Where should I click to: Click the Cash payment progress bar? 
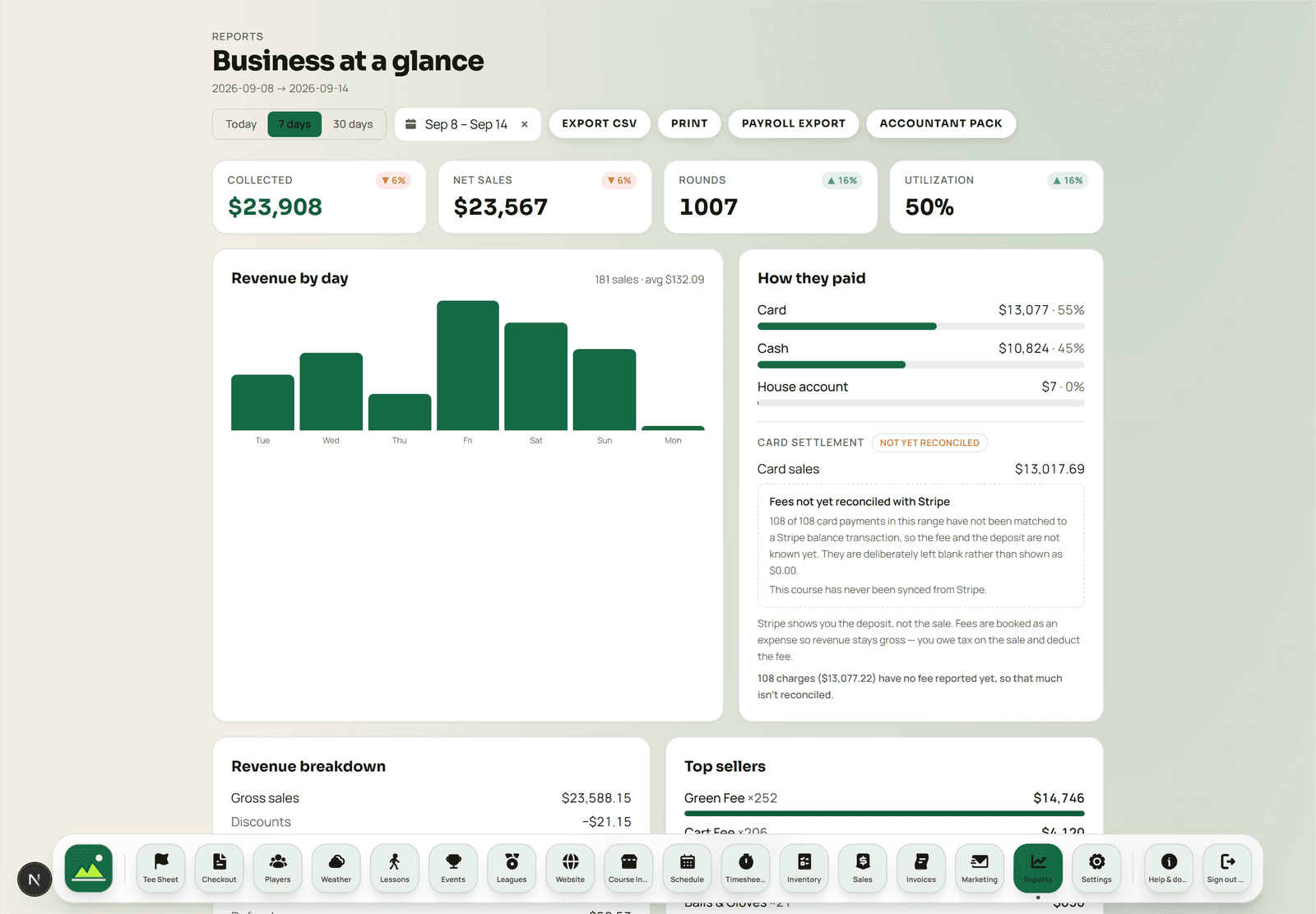(920, 364)
